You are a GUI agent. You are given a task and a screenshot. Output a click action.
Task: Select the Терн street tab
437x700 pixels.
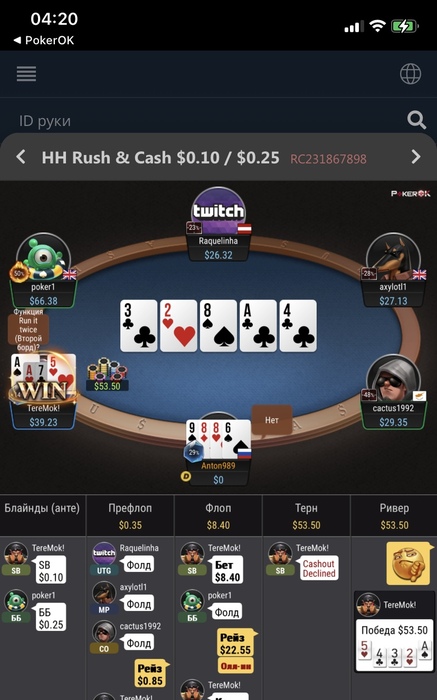click(306, 516)
